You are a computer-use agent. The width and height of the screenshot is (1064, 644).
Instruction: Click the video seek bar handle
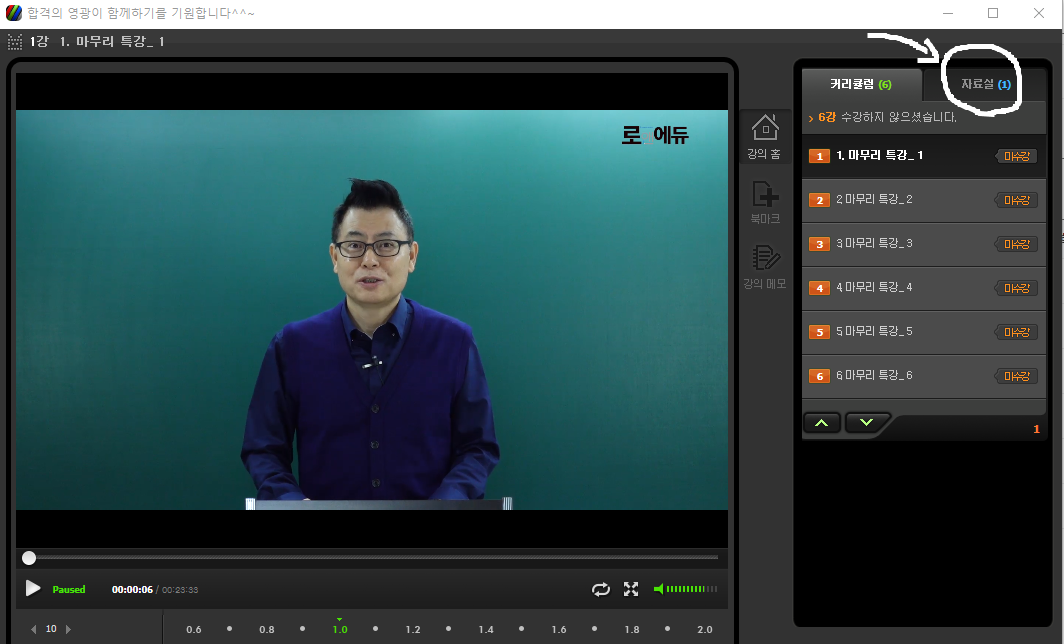(x=29, y=558)
